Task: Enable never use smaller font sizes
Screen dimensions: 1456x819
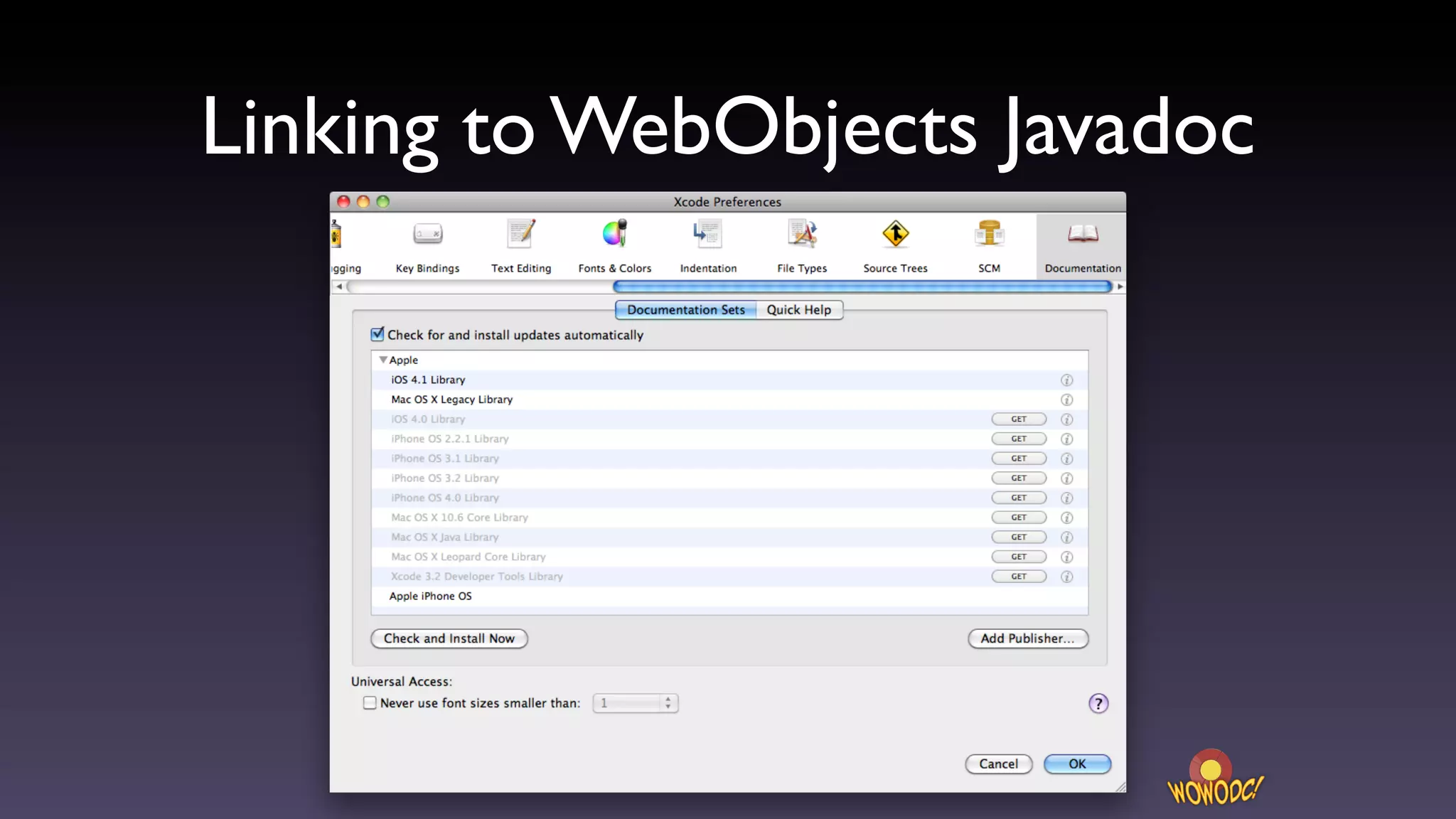Action: 370,703
